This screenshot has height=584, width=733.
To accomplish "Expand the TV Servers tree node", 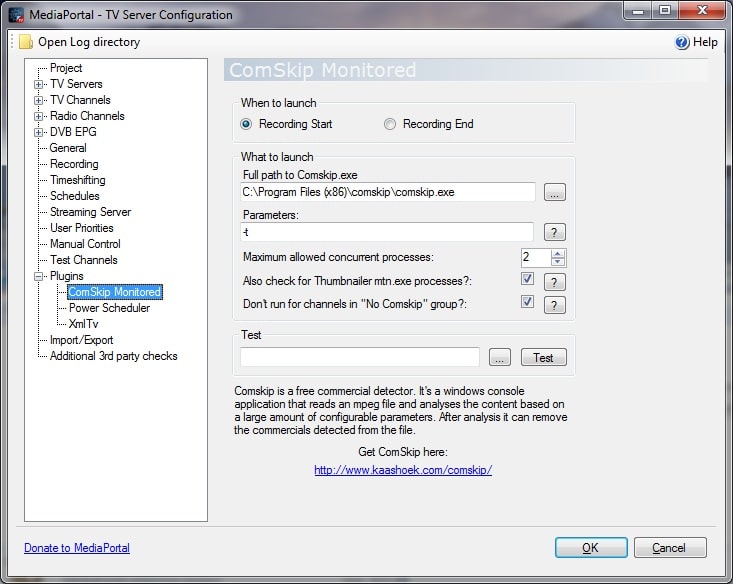I will 38,85.
